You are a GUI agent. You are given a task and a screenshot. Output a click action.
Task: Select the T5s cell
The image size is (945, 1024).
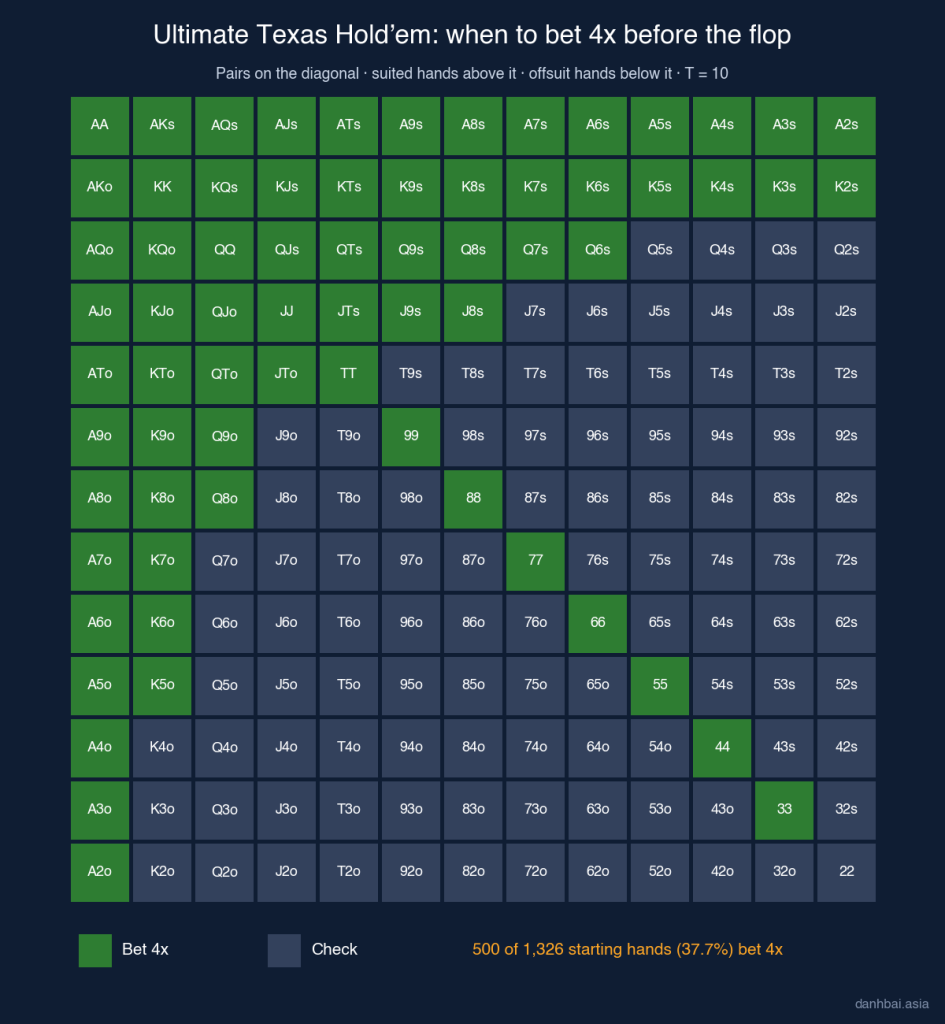pyautogui.click(x=660, y=375)
